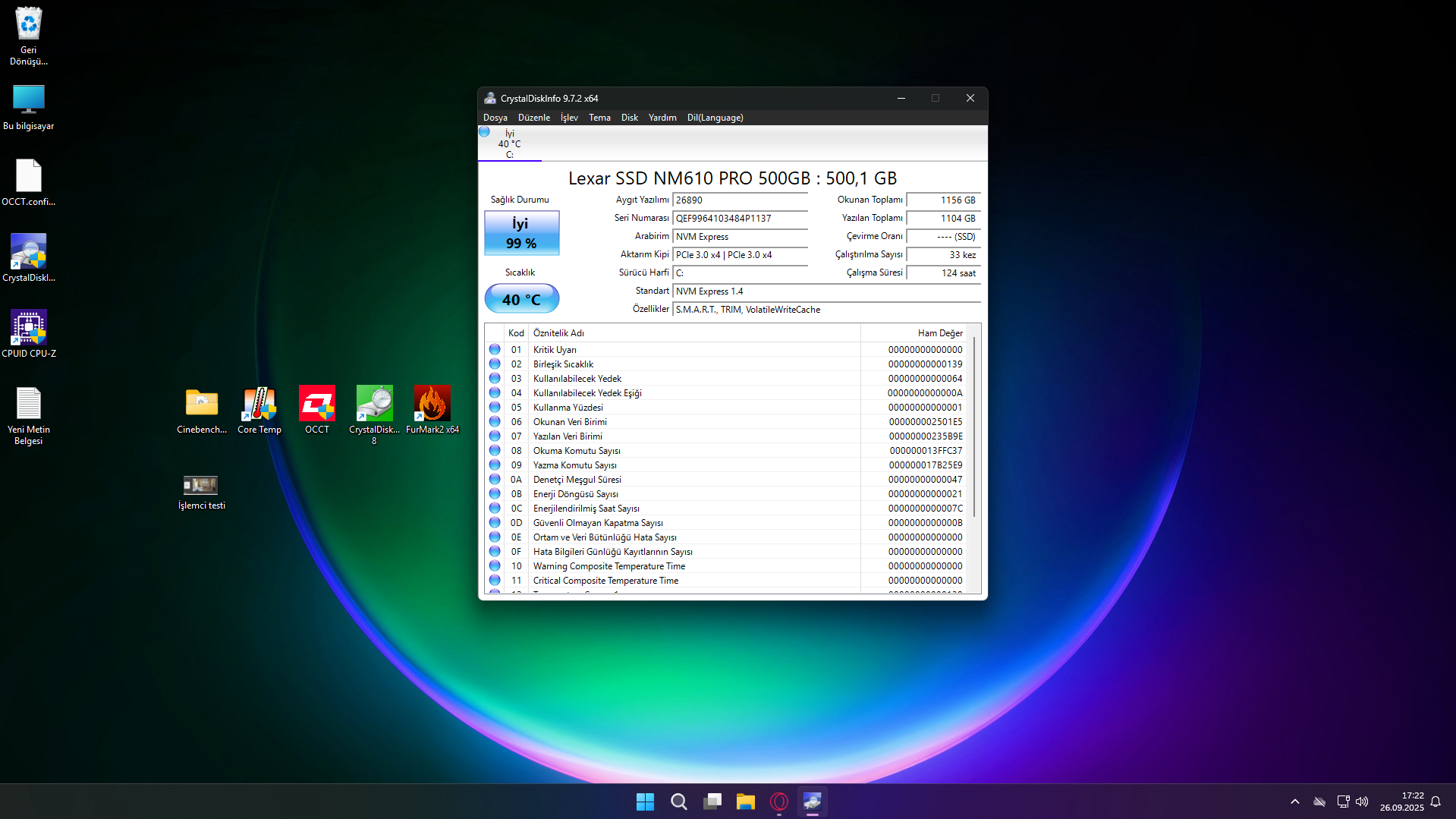Click the Özellikler field
1456x819 pixels.
tap(827, 310)
